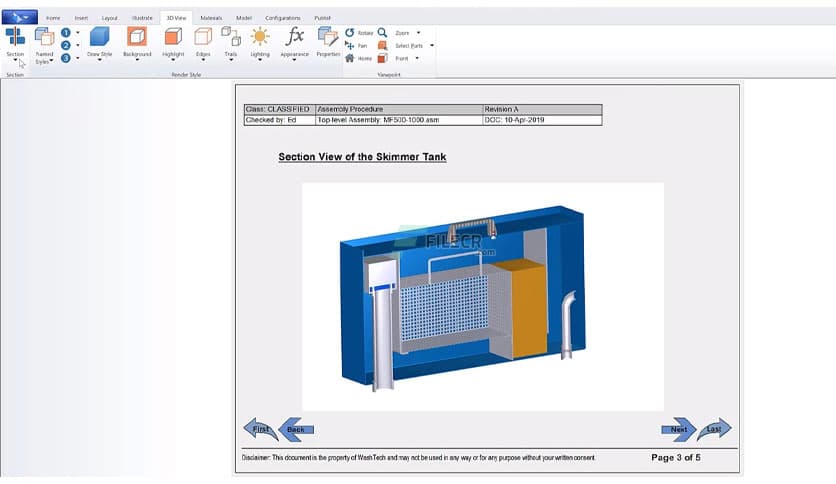
Task: Click the 'Top level Assembly: MF500-1000.asm' cell
Action: tap(399, 120)
